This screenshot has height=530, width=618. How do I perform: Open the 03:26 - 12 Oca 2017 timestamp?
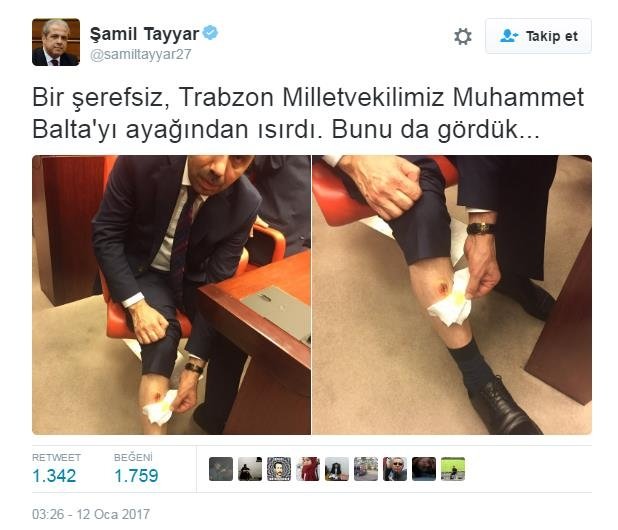click(x=91, y=514)
